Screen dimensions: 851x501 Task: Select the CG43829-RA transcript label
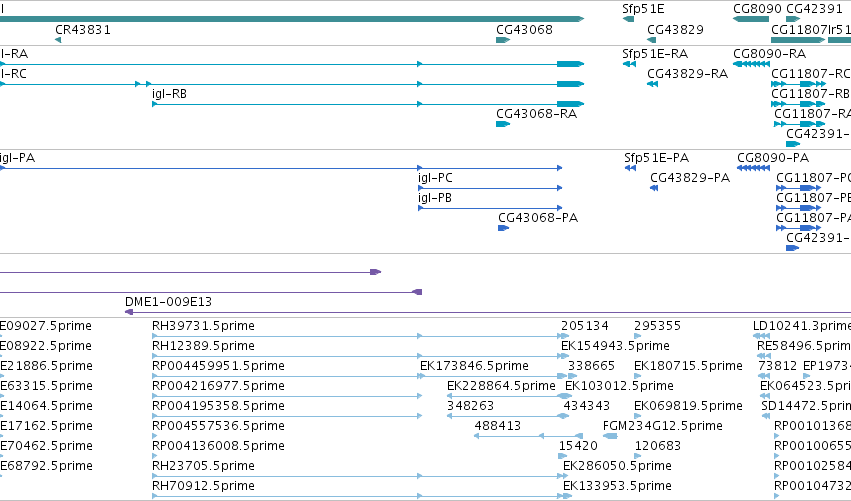(687, 74)
